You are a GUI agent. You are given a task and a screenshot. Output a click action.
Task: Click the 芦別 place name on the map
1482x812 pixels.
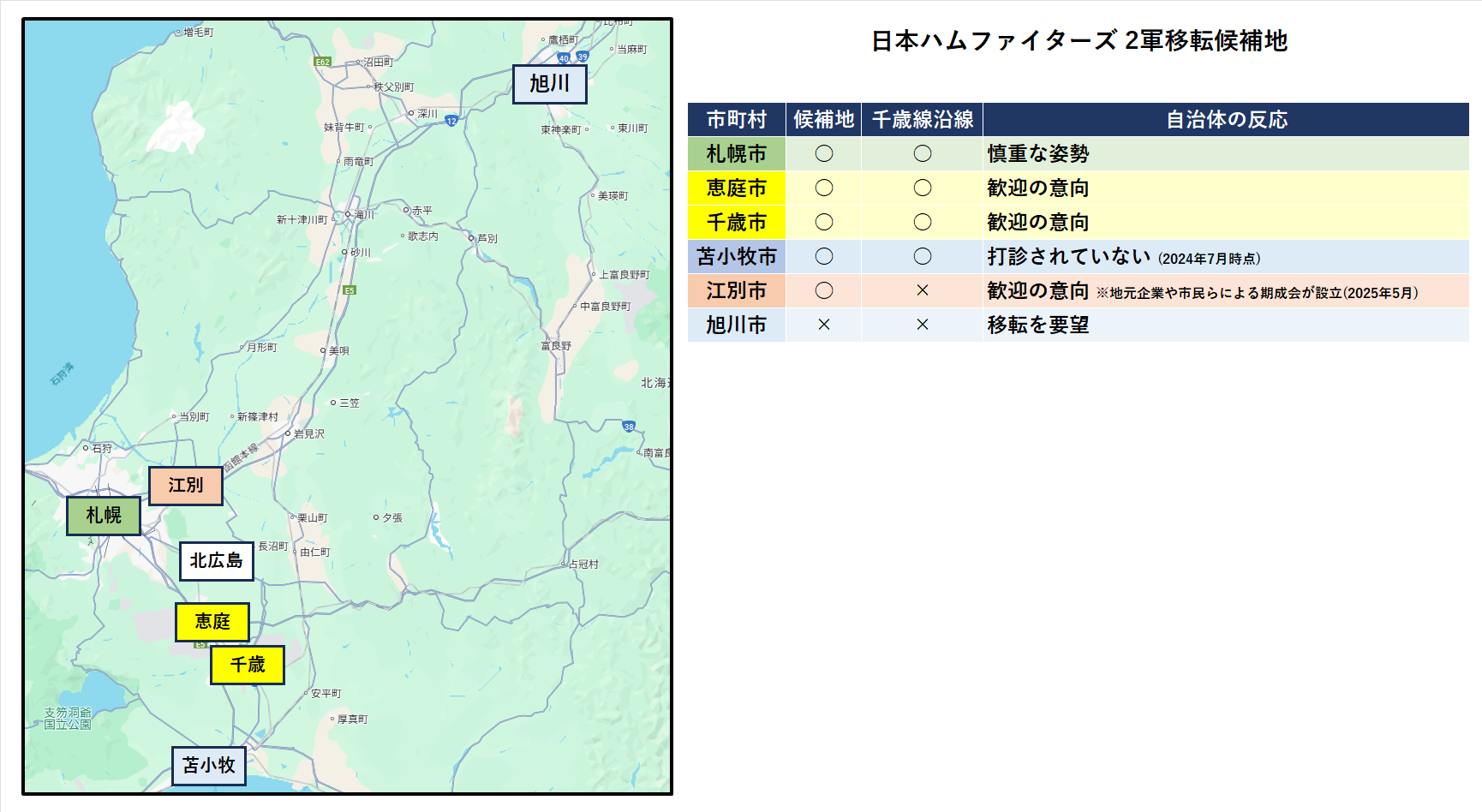pyautogui.click(x=487, y=239)
